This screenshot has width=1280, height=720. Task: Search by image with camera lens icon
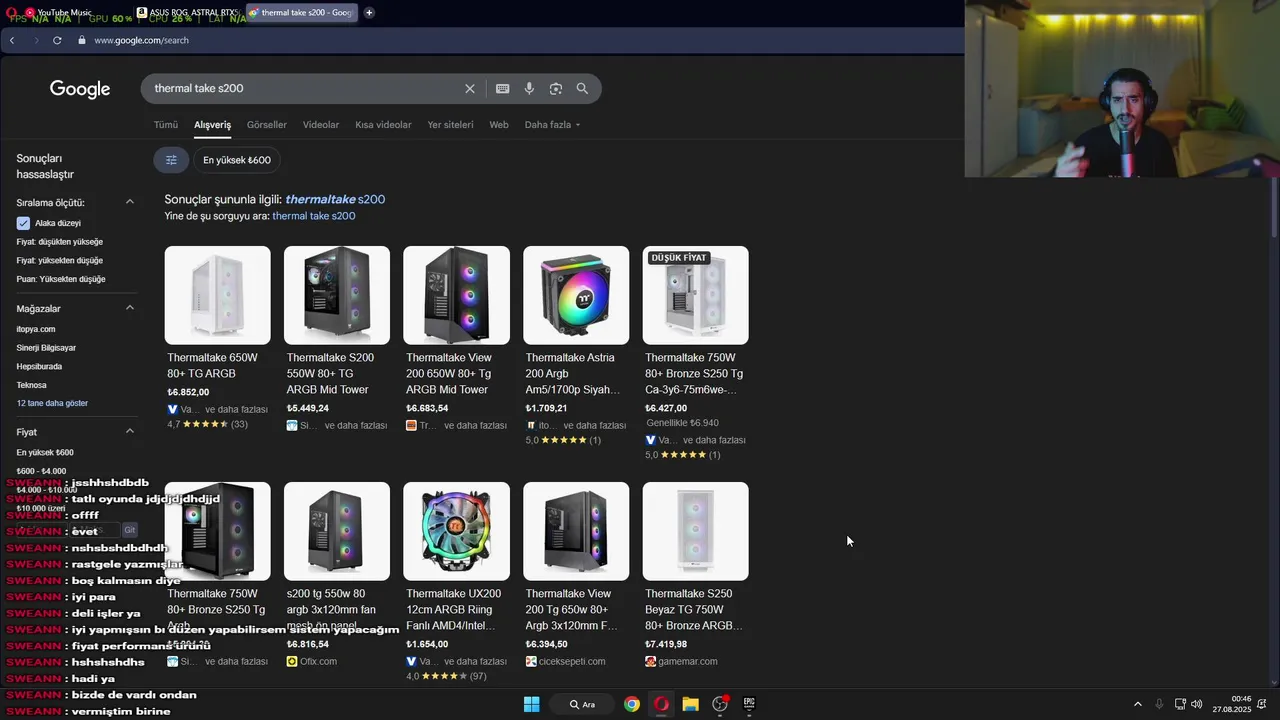tap(556, 89)
